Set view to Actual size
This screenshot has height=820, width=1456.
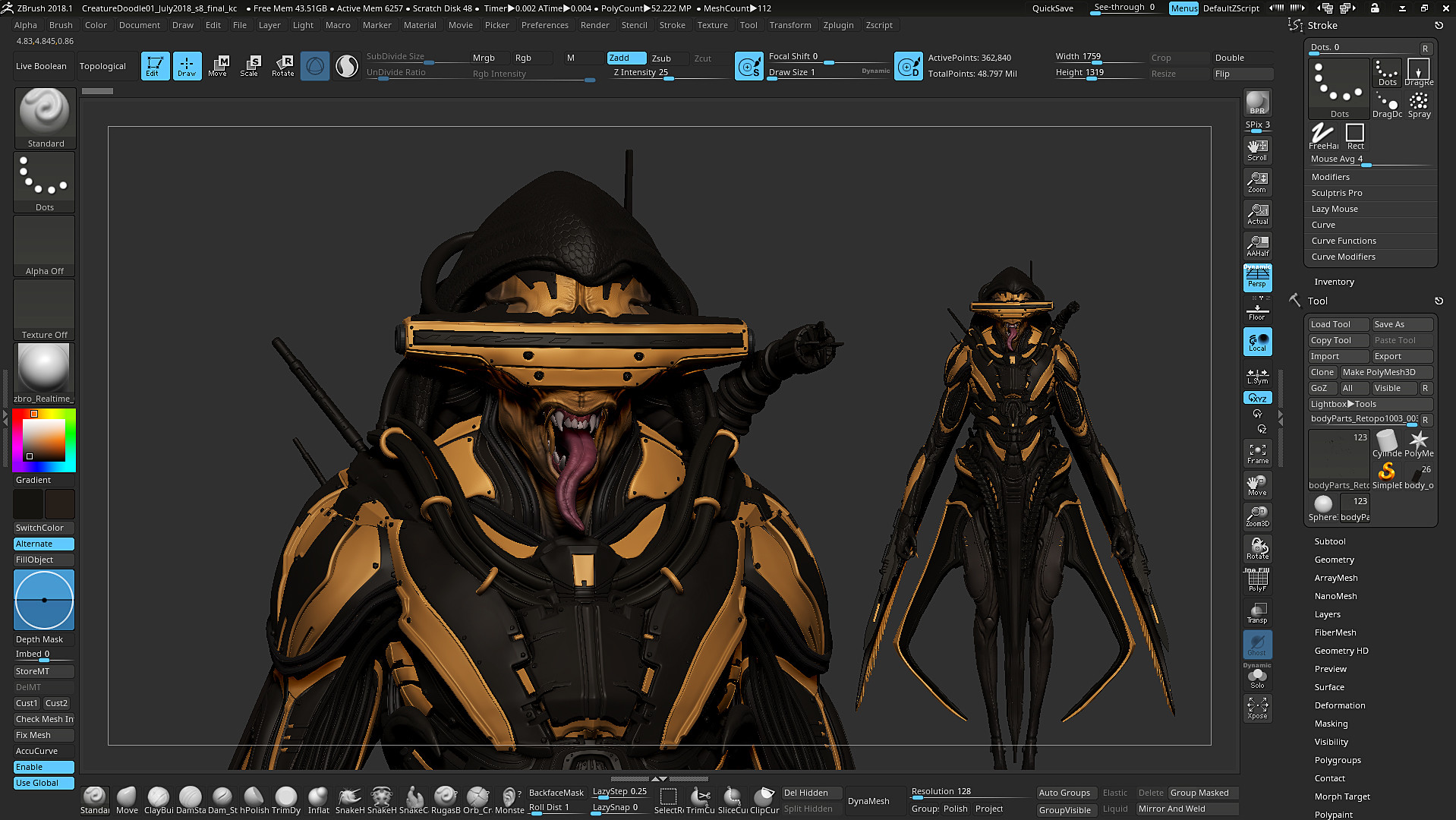[1257, 213]
